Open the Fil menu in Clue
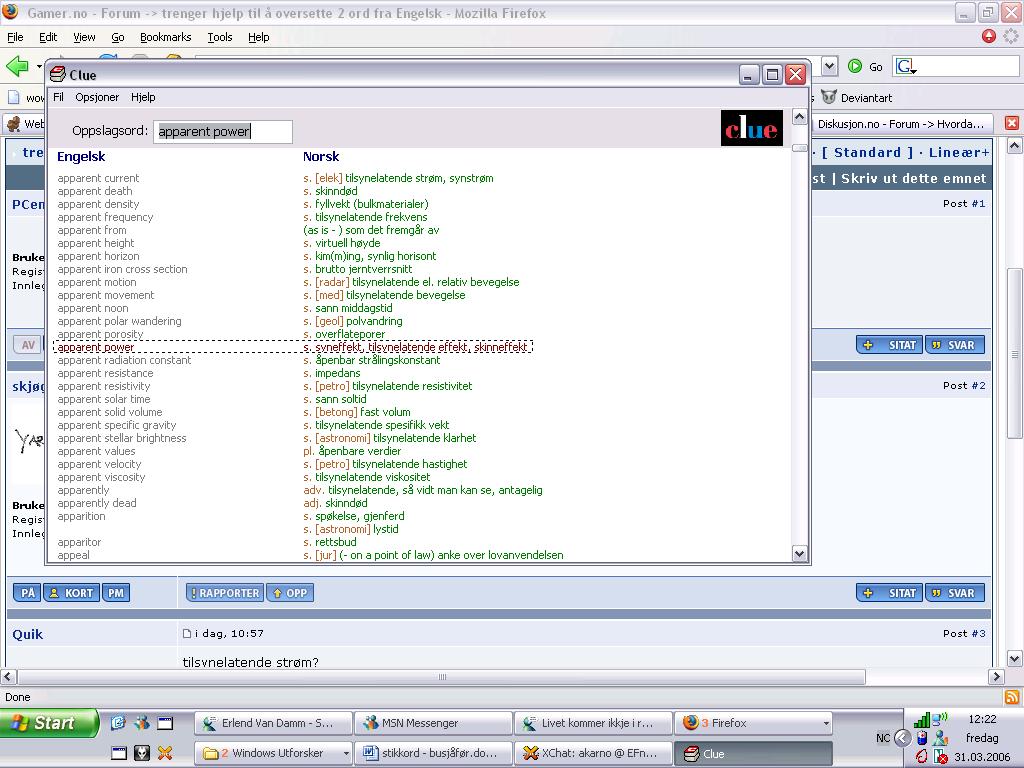Screen dimensions: 1024x768 click(58, 97)
